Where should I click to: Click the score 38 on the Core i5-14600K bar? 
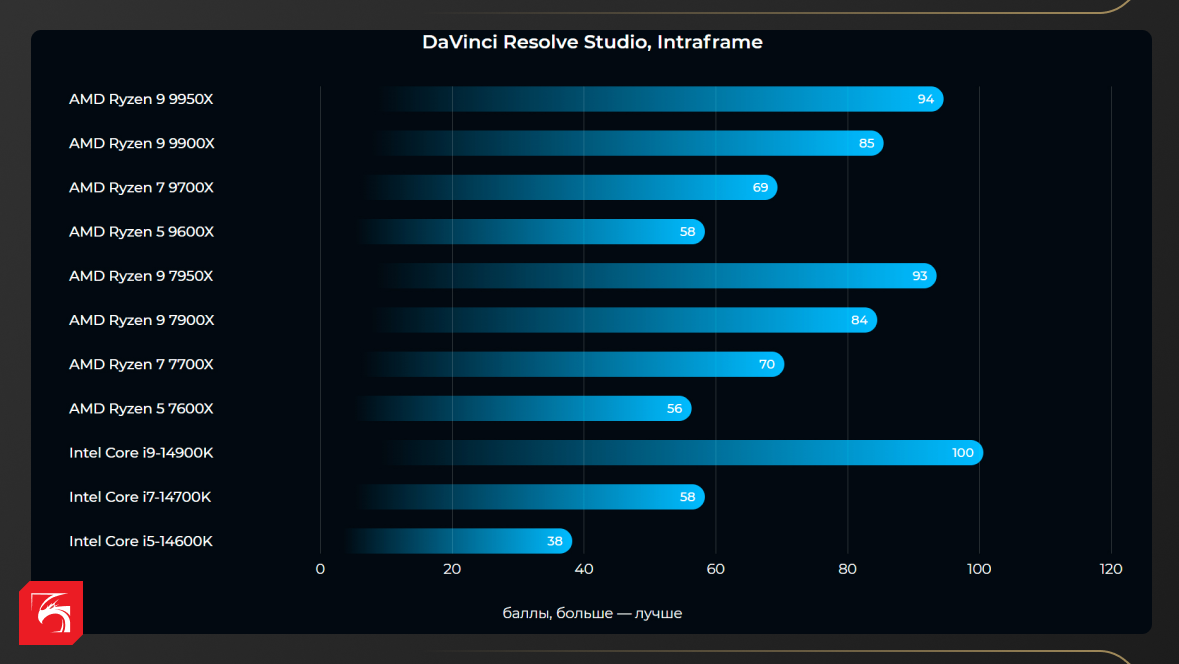555,541
